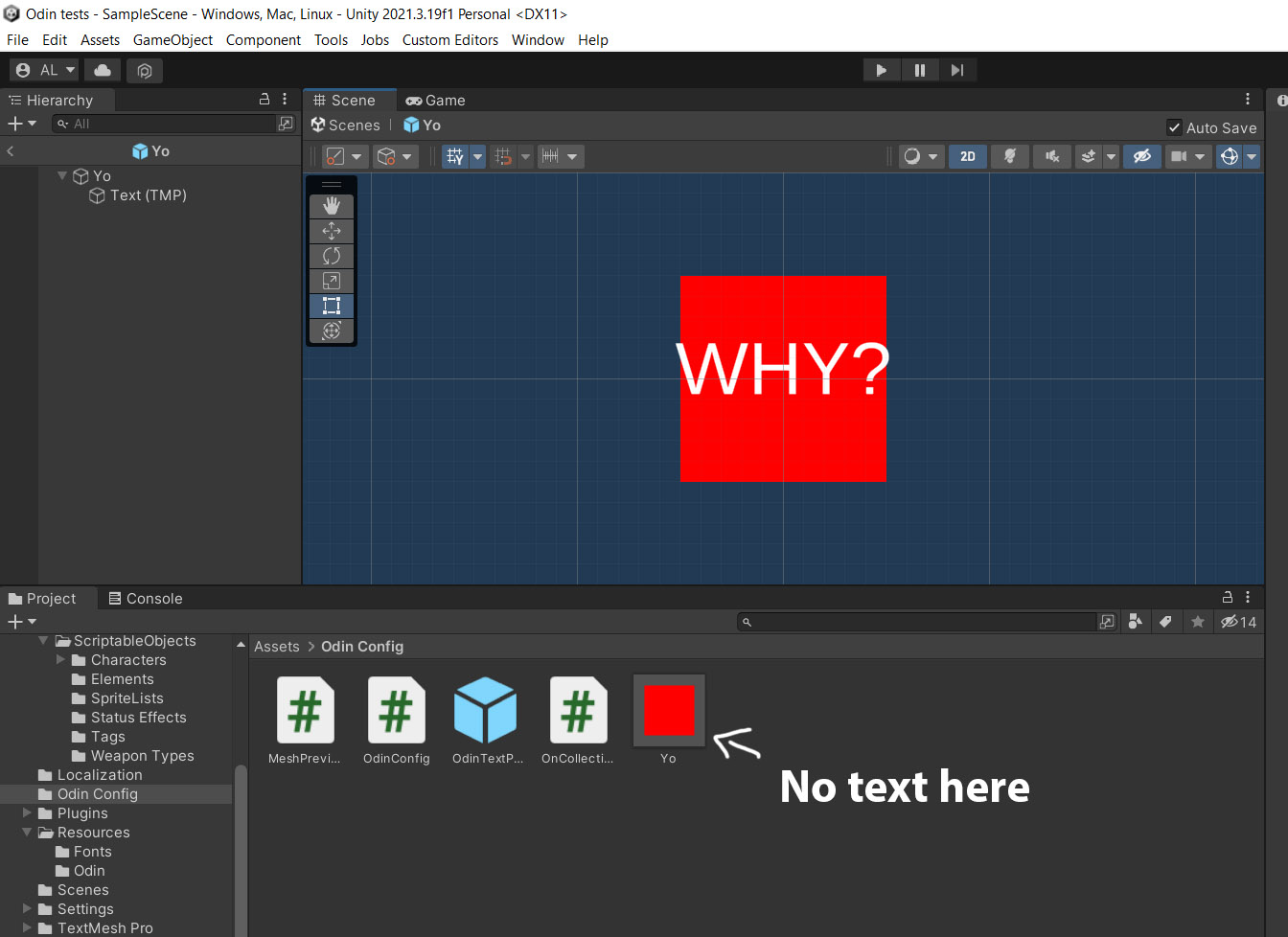The image size is (1288, 937).
Task: Open the search by type filter in Project window
Action: point(1135,622)
